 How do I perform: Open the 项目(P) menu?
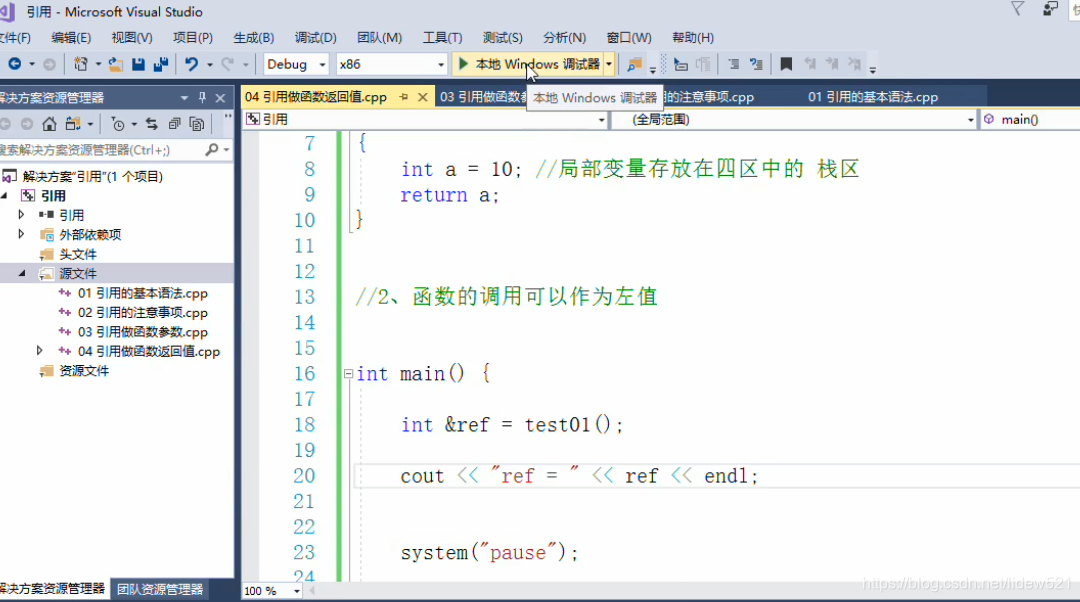pyautogui.click(x=192, y=37)
